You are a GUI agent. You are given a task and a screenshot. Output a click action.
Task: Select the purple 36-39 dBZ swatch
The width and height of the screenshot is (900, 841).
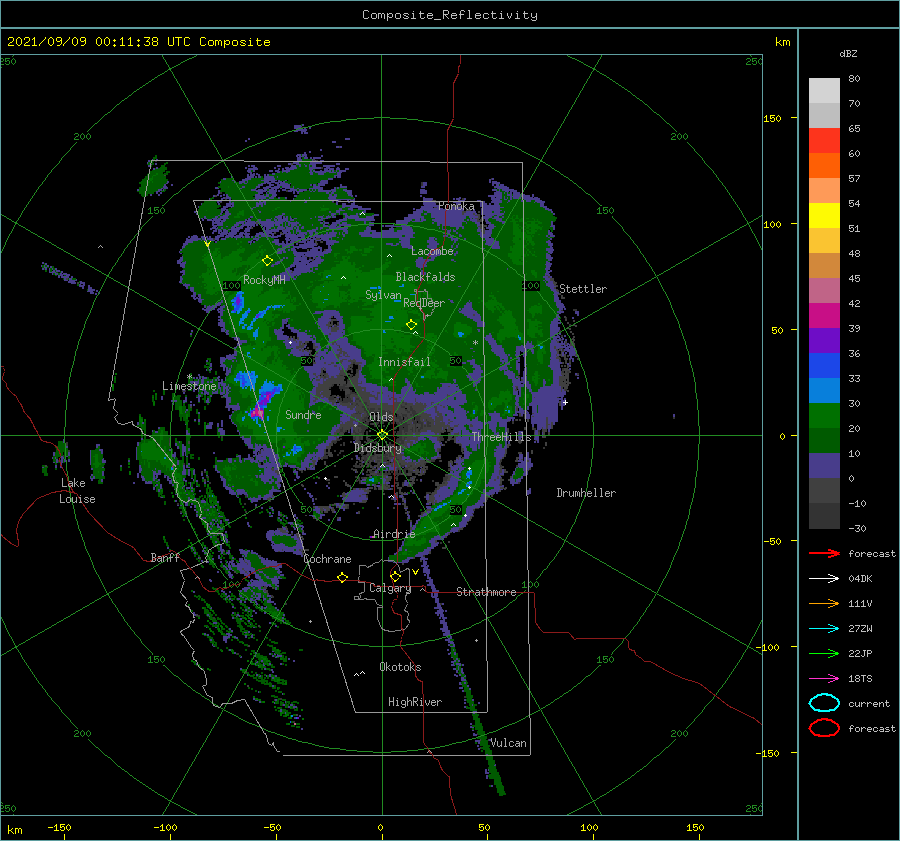coord(824,340)
